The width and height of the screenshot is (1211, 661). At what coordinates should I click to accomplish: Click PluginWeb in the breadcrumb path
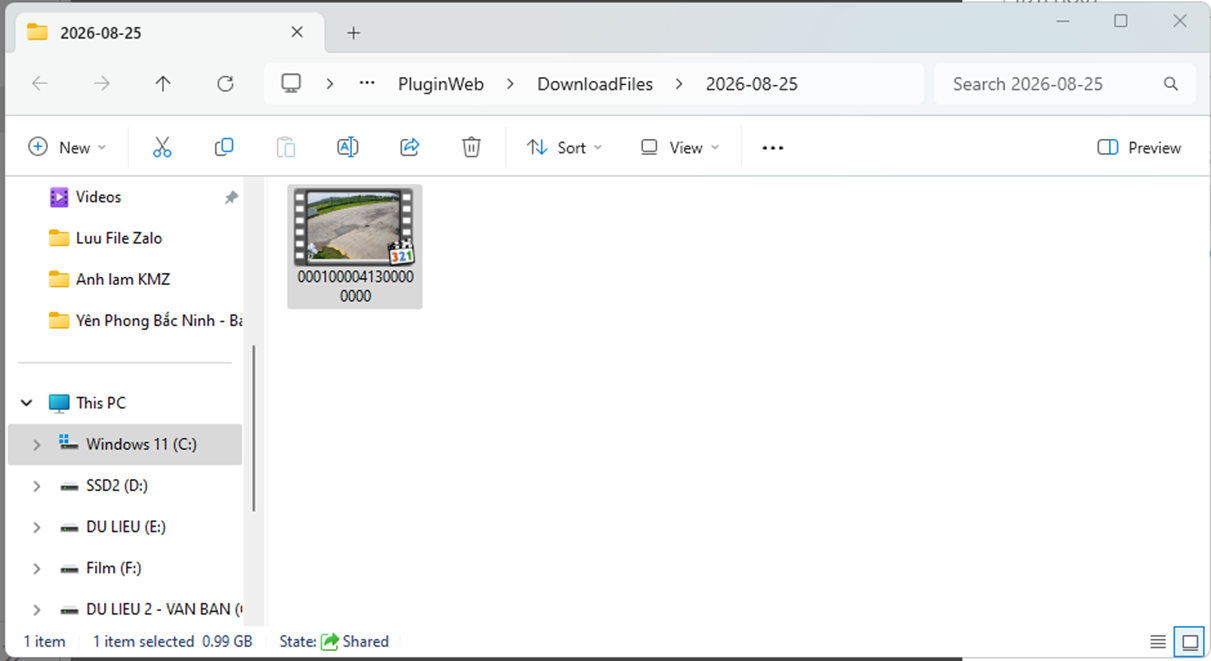point(441,84)
